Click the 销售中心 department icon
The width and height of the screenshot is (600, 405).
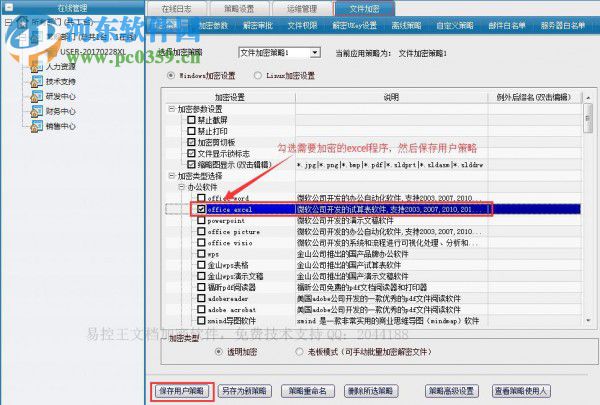36,126
